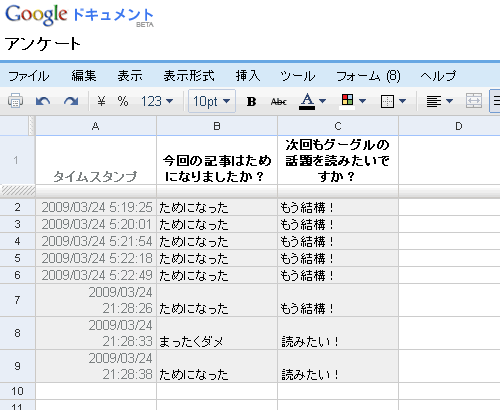Select the cell containing まったくダメ
The width and height of the screenshot is (500, 410).
coord(217,333)
